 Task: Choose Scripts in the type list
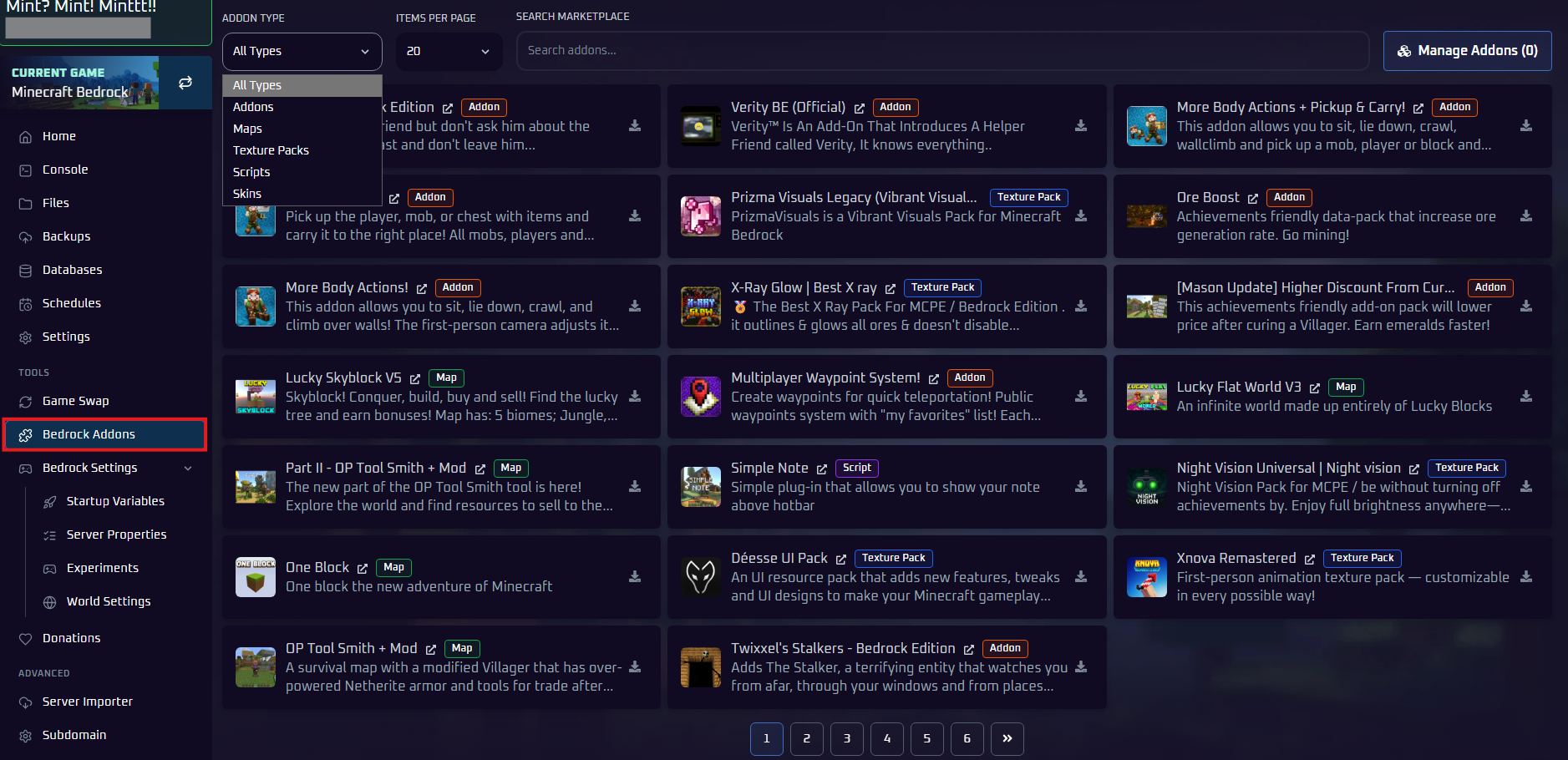pos(302,172)
